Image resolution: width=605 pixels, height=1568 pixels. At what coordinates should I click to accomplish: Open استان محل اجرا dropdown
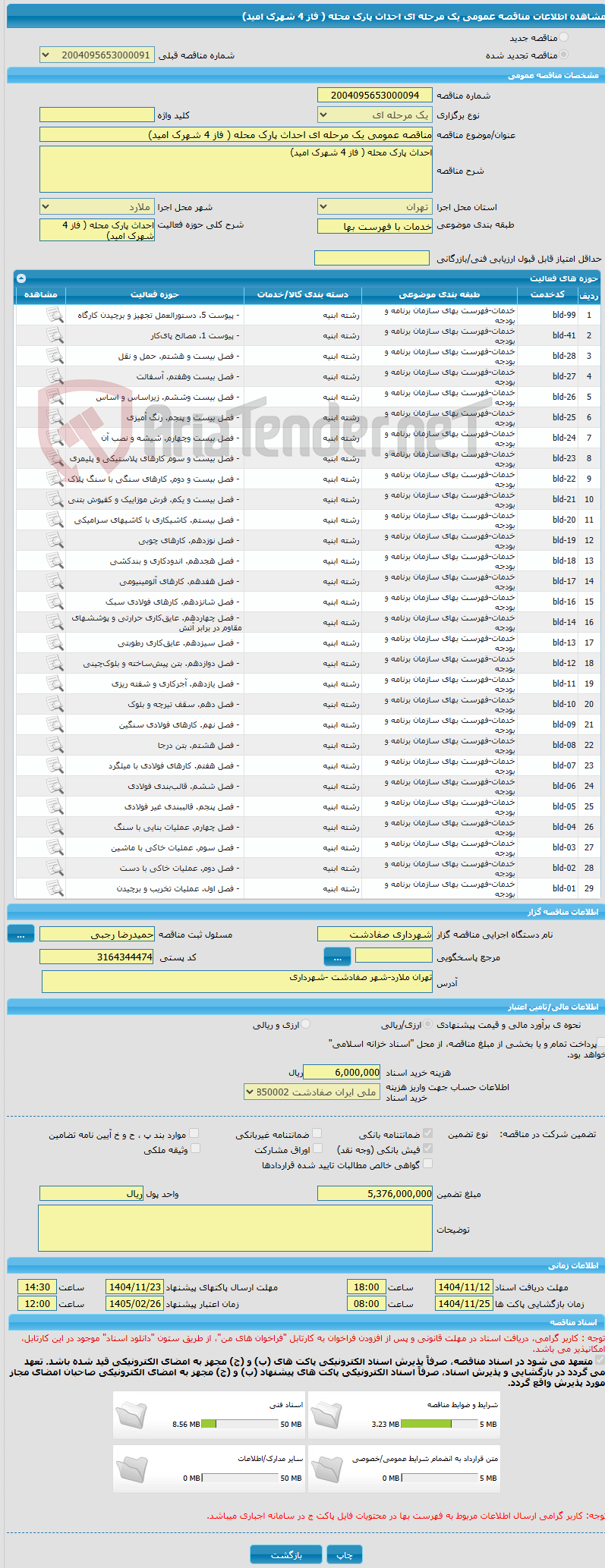(x=375, y=206)
